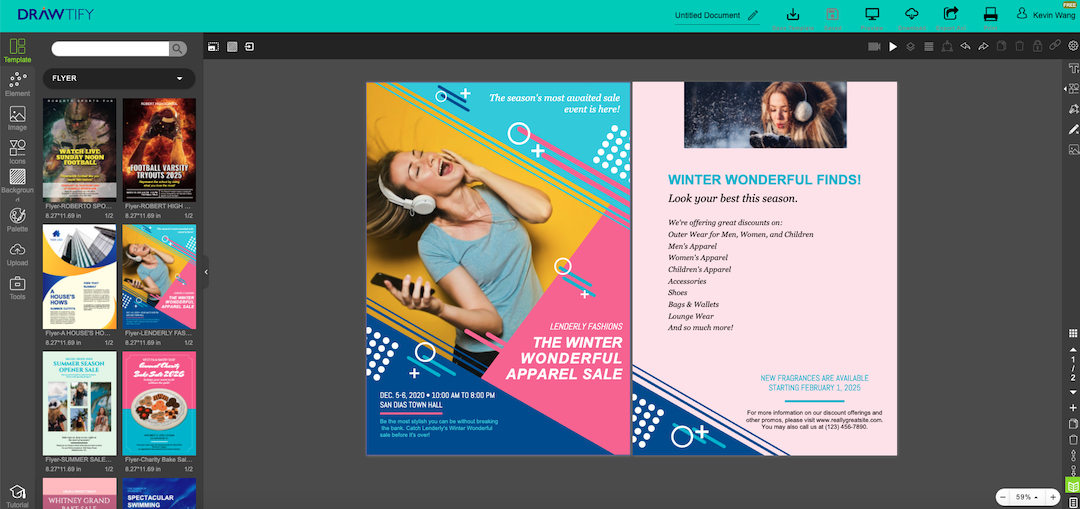Select the Summer Season Opener Sale template

(79, 403)
